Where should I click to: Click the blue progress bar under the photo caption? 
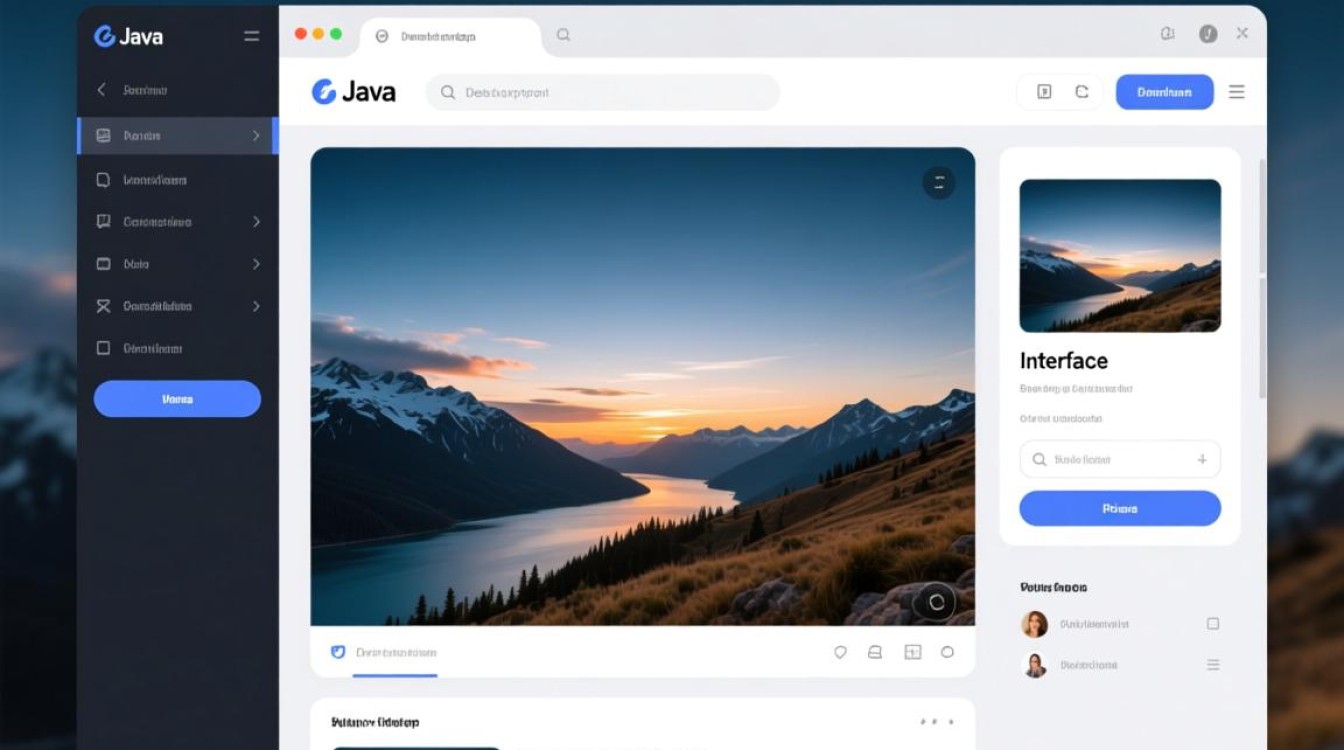point(396,674)
